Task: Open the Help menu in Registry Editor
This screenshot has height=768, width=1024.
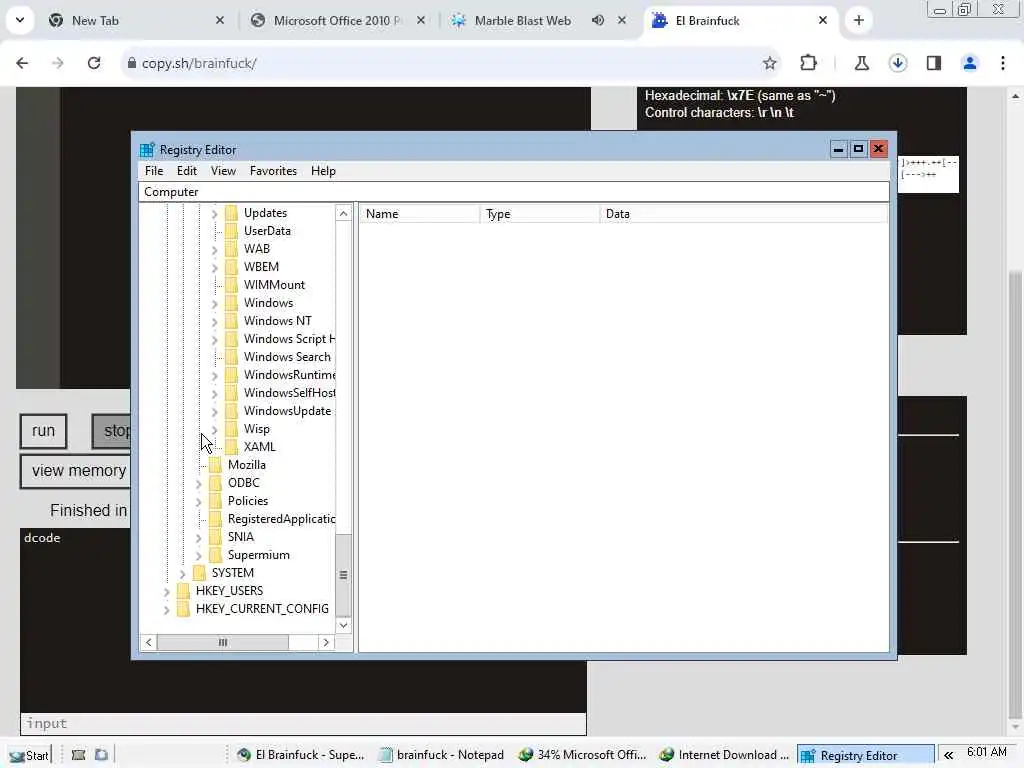Action: (x=323, y=171)
